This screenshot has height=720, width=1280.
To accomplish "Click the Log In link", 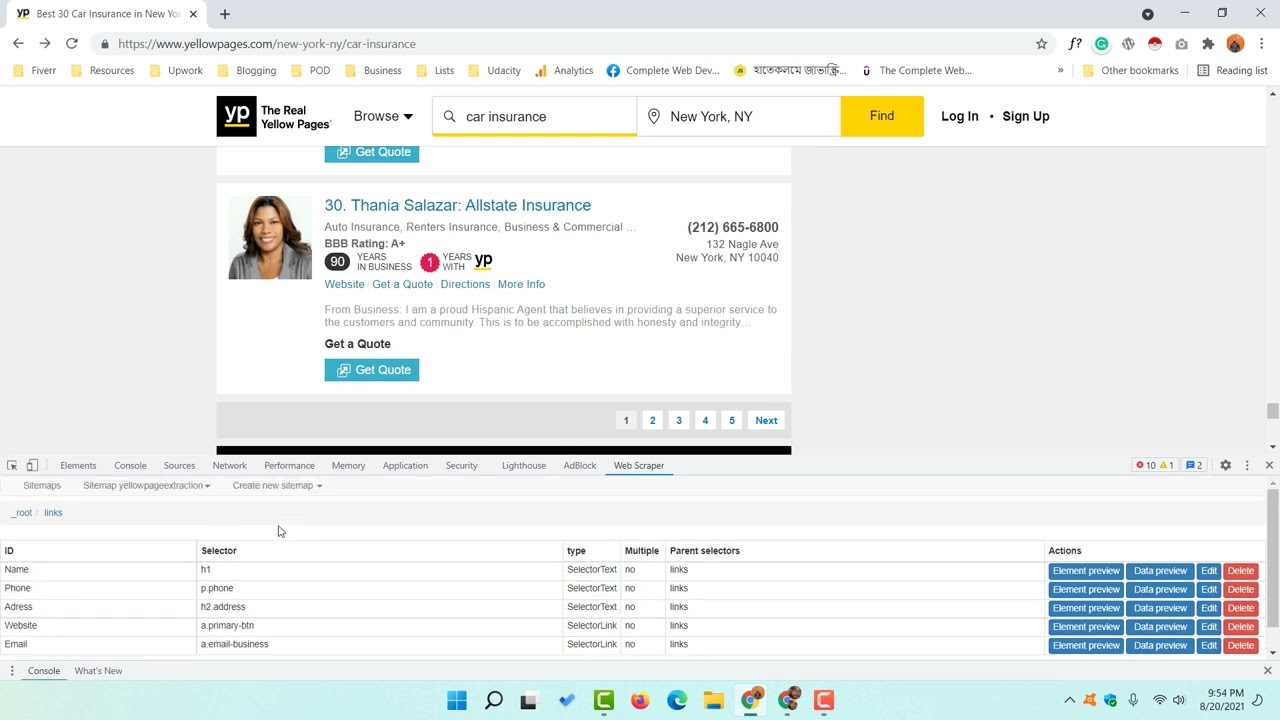I will coord(960,117).
